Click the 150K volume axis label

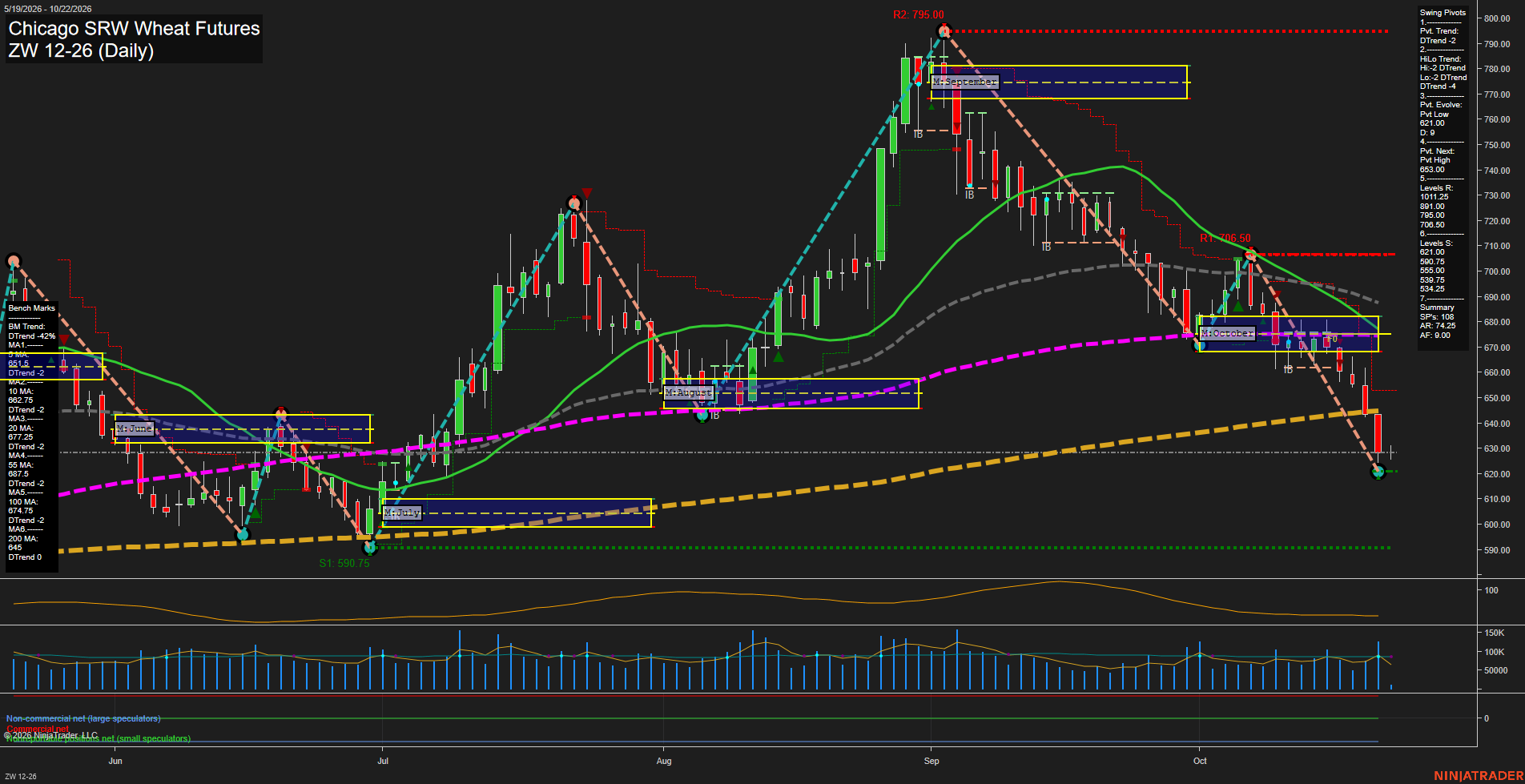1495,633
